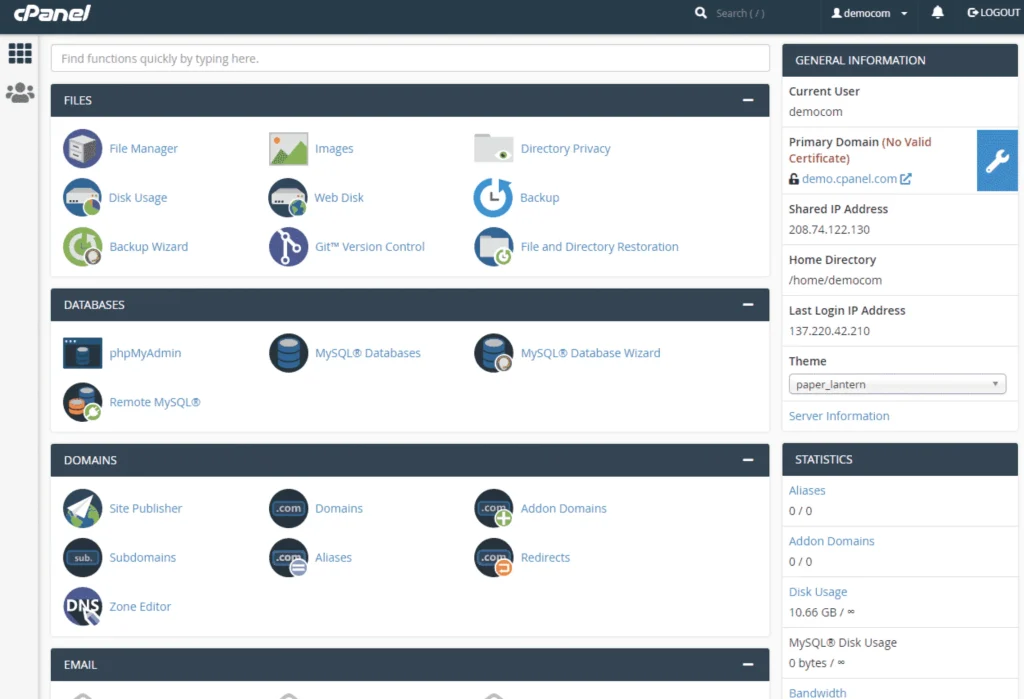This screenshot has height=699, width=1024.
Task: Click the last login IP 137.220.42.210
Action: pos(829,331)
